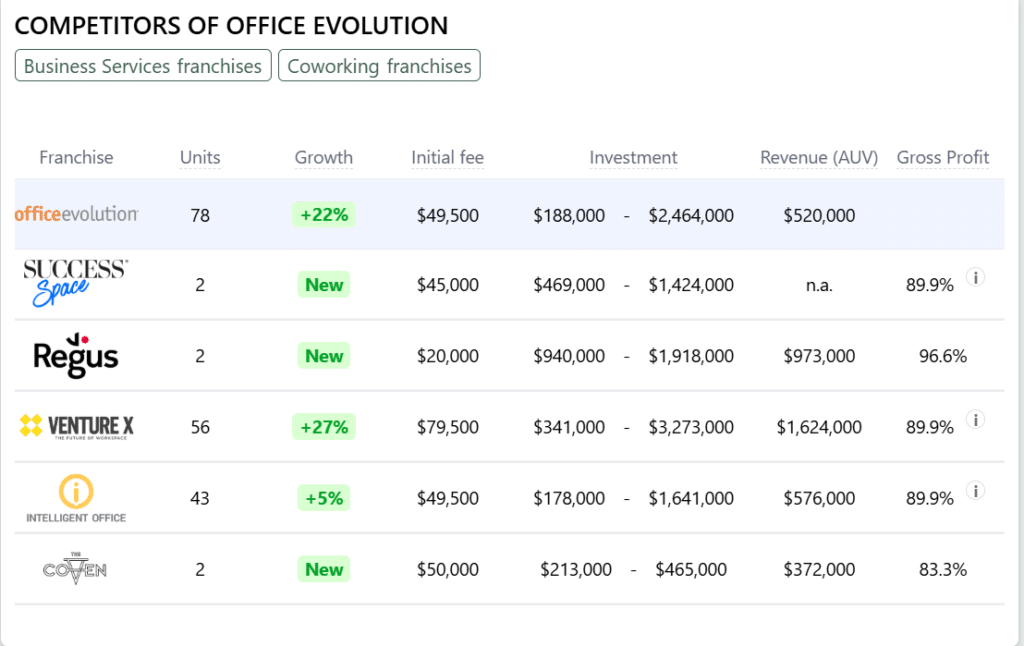Image resolution: width=1024 pixels, height=646 pixels.
Task: Click the 43 units value
Action: [x=200, y=498]
